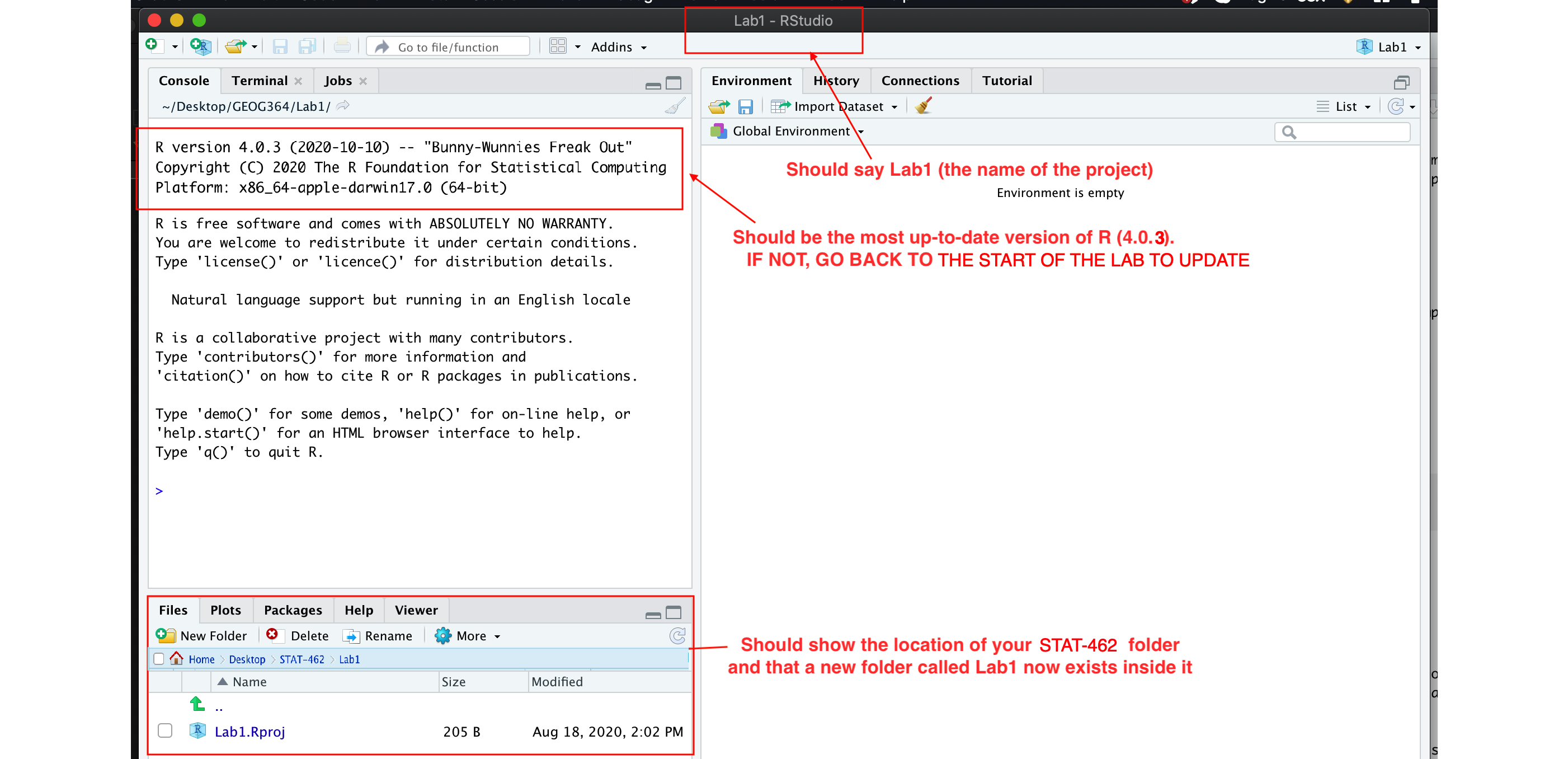The height and width of the screenshot is (759, 1568).
Task: Open an existing file from the toolbar
Action: pyautogui.click(x=236, y=46)
